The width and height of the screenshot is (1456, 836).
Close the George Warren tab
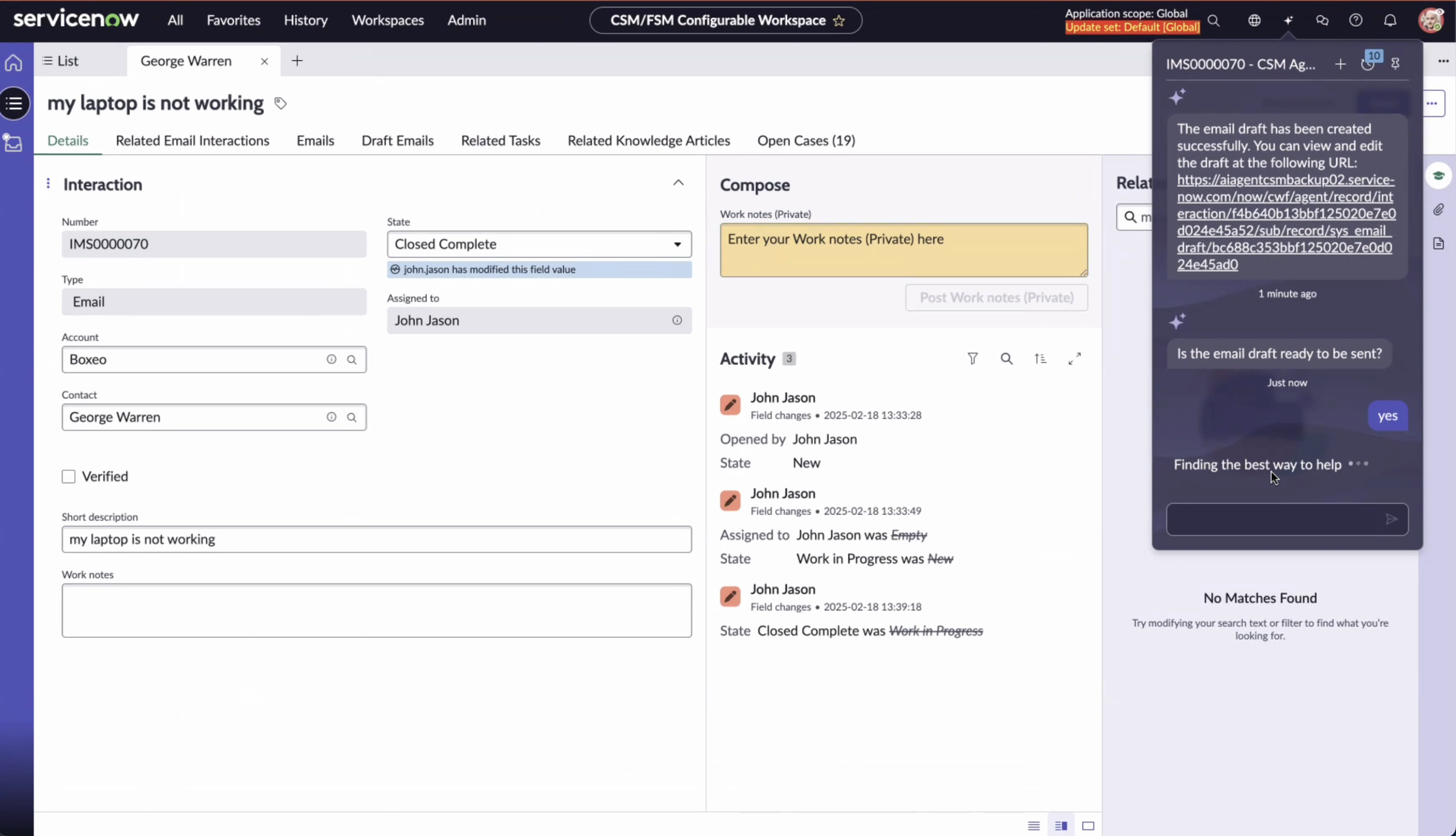coord(265,61)
